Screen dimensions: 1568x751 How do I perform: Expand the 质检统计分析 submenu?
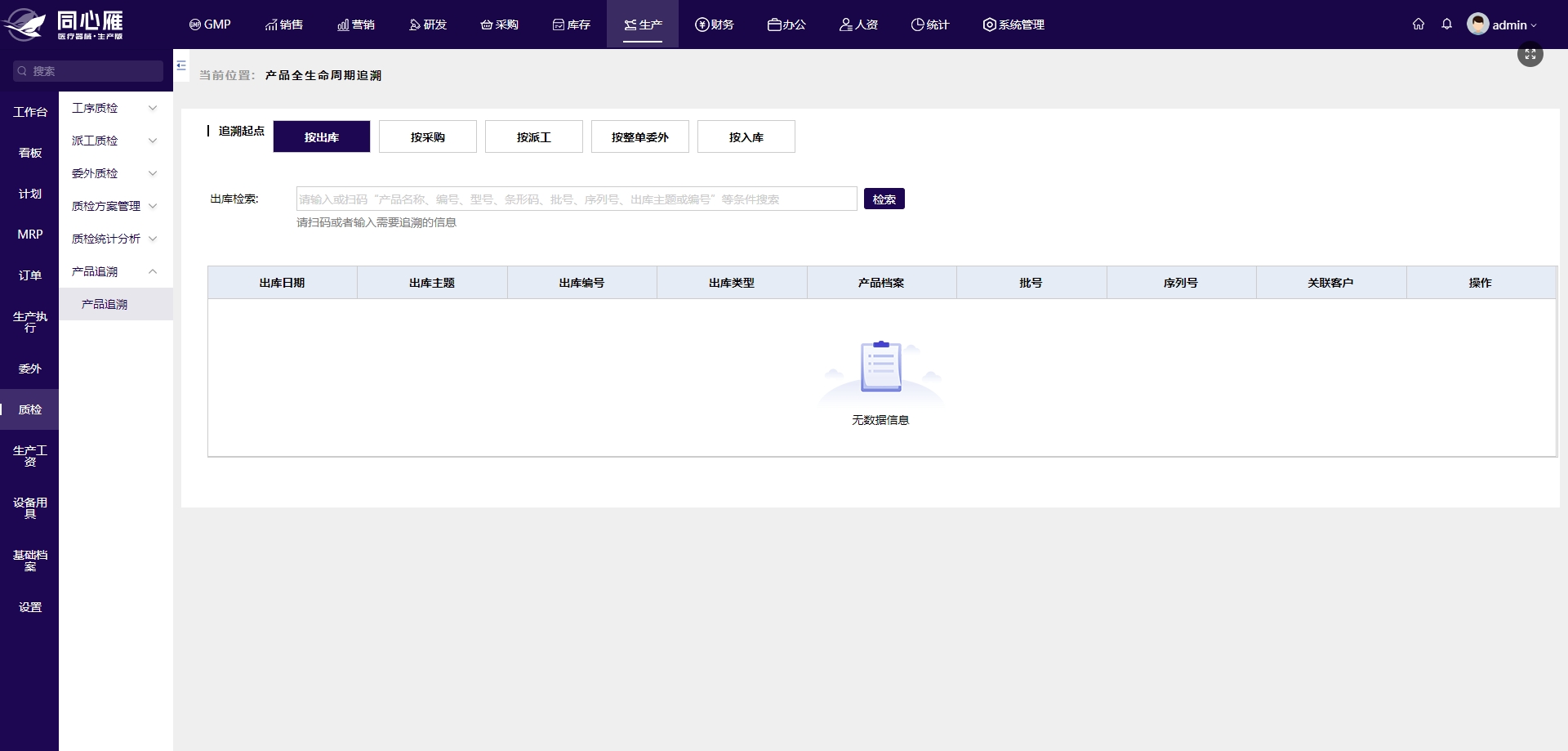tap(115, 239)
